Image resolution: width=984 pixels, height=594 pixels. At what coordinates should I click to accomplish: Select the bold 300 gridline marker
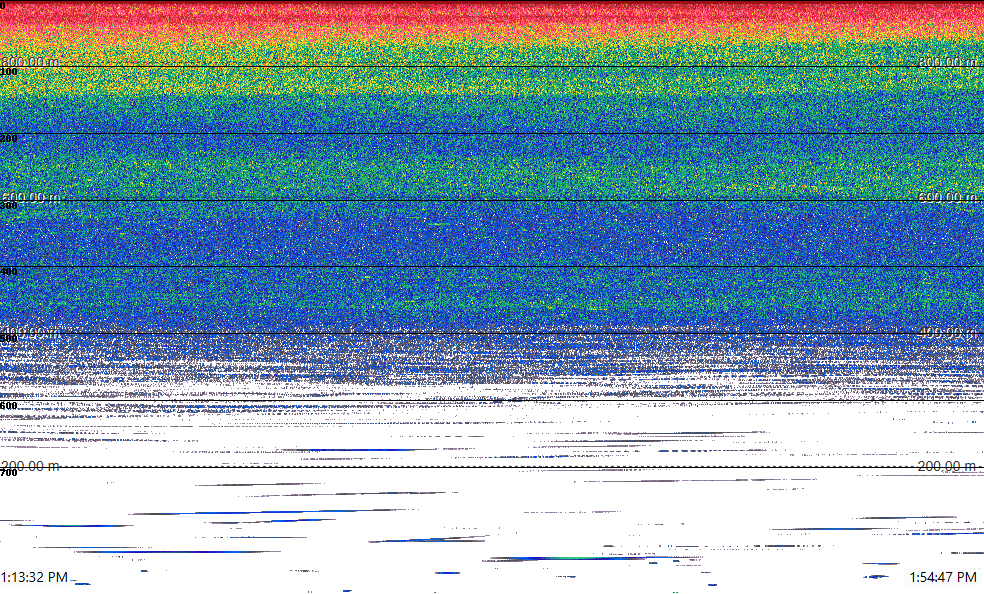9,206
